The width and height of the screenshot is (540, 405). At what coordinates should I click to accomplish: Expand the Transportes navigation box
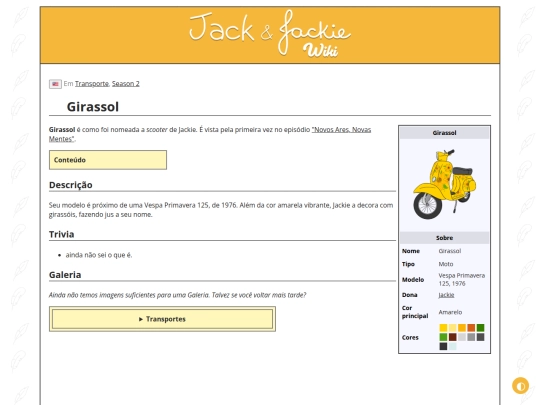tap(162, 319)
